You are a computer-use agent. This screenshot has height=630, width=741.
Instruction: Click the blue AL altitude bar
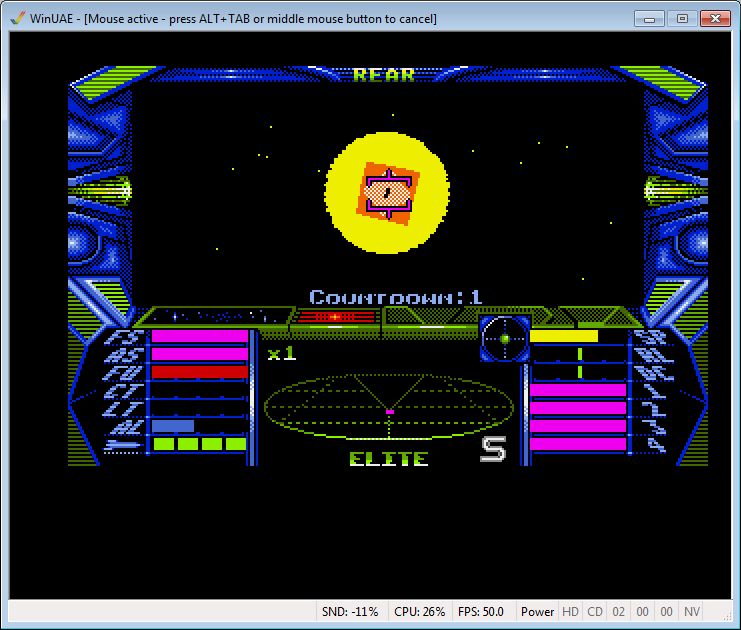point(172,426)
